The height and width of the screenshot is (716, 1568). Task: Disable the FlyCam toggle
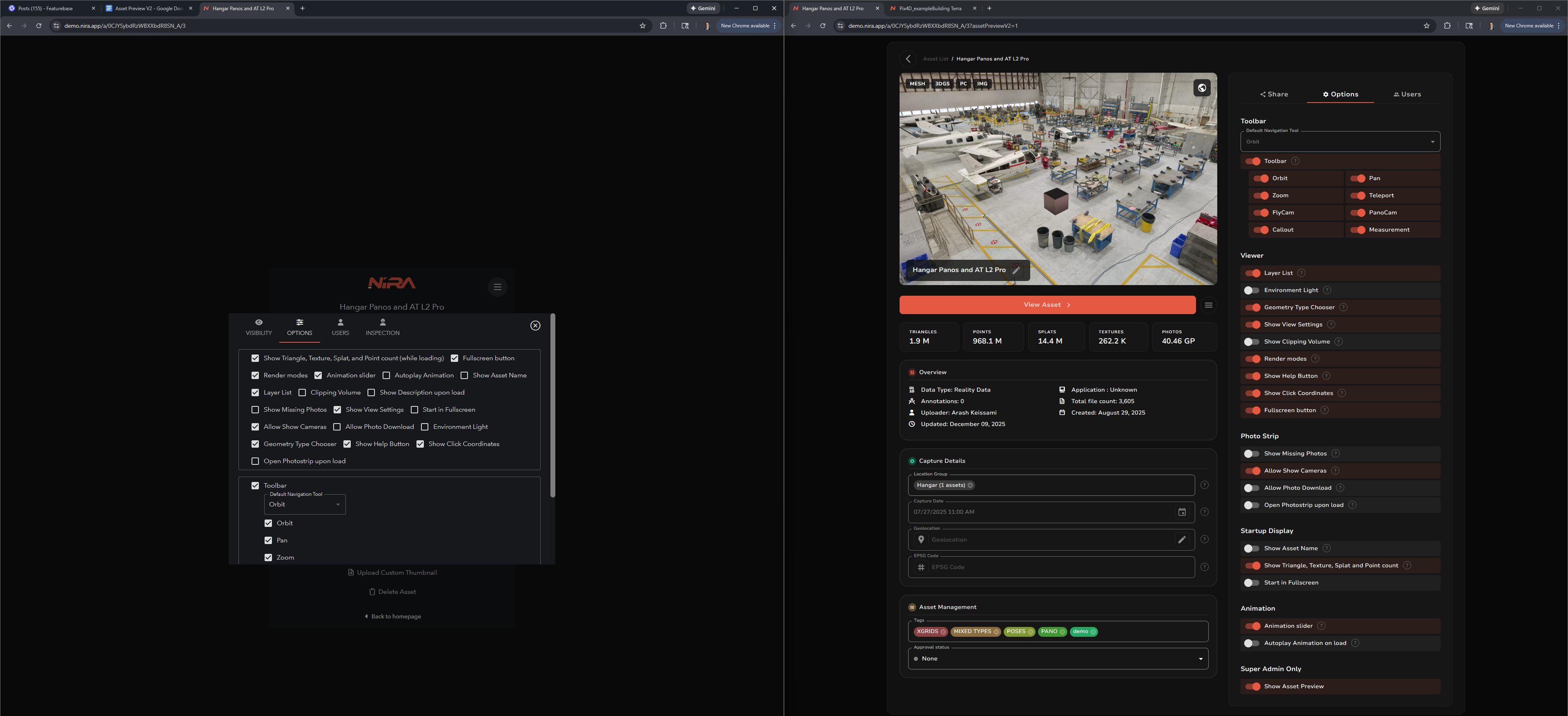click(1261, 212)
